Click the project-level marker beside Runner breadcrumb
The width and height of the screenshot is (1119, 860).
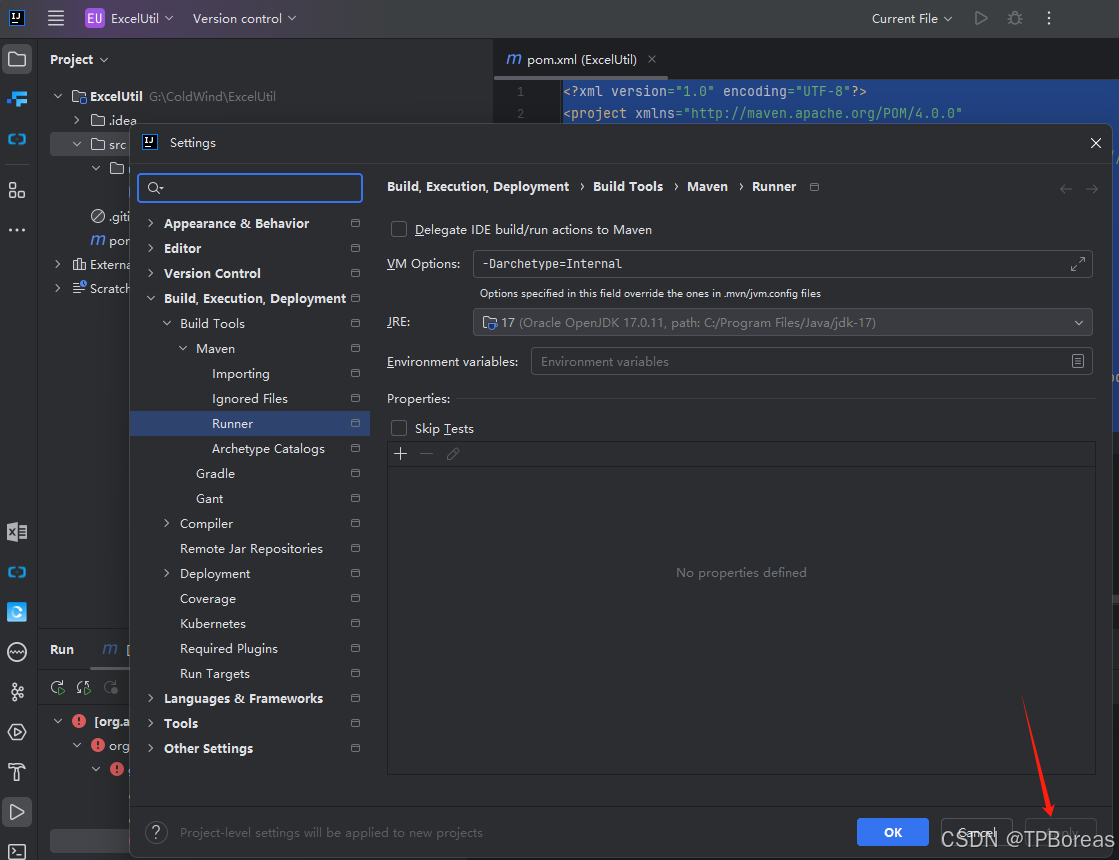pyautogui.click(x=814, y=187)
